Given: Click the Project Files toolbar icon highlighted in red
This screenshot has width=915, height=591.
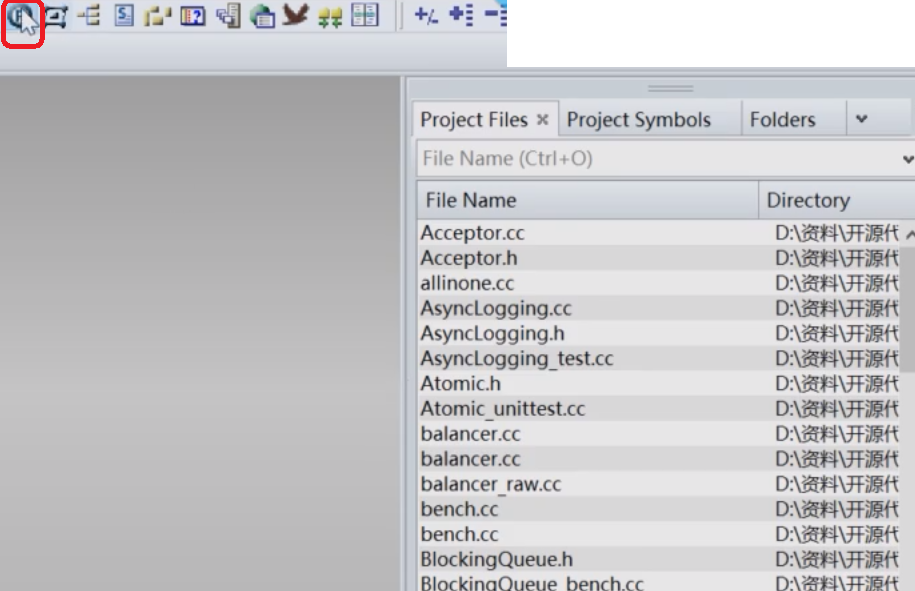Looking at the screenshot, I should point(21,17).
